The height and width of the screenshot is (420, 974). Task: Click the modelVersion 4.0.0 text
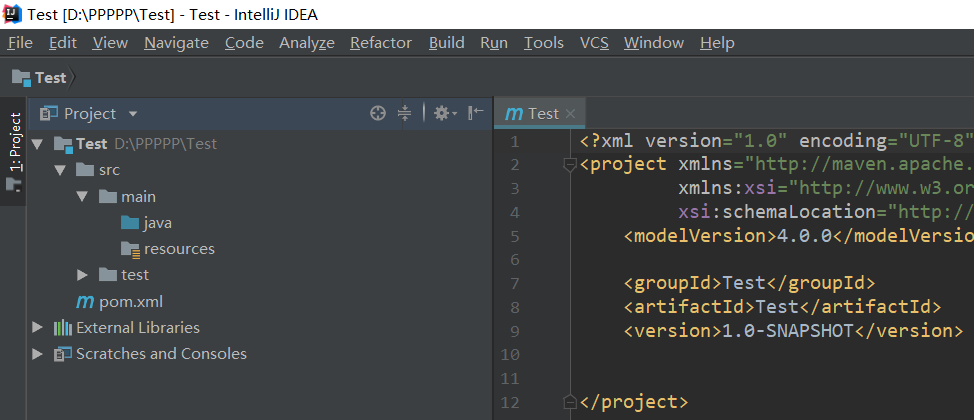pyautogui.click(x=804, y=236)
